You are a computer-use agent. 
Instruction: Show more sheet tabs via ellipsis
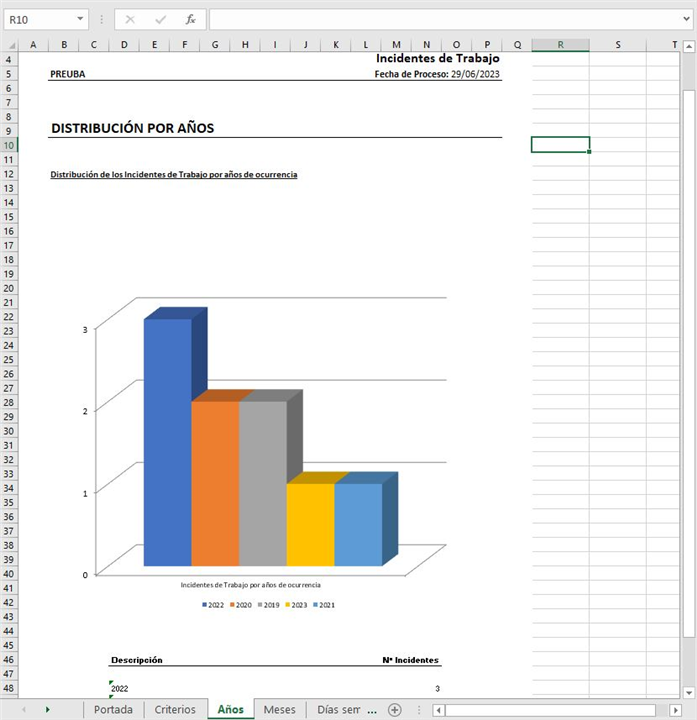(x=372, y=709)
